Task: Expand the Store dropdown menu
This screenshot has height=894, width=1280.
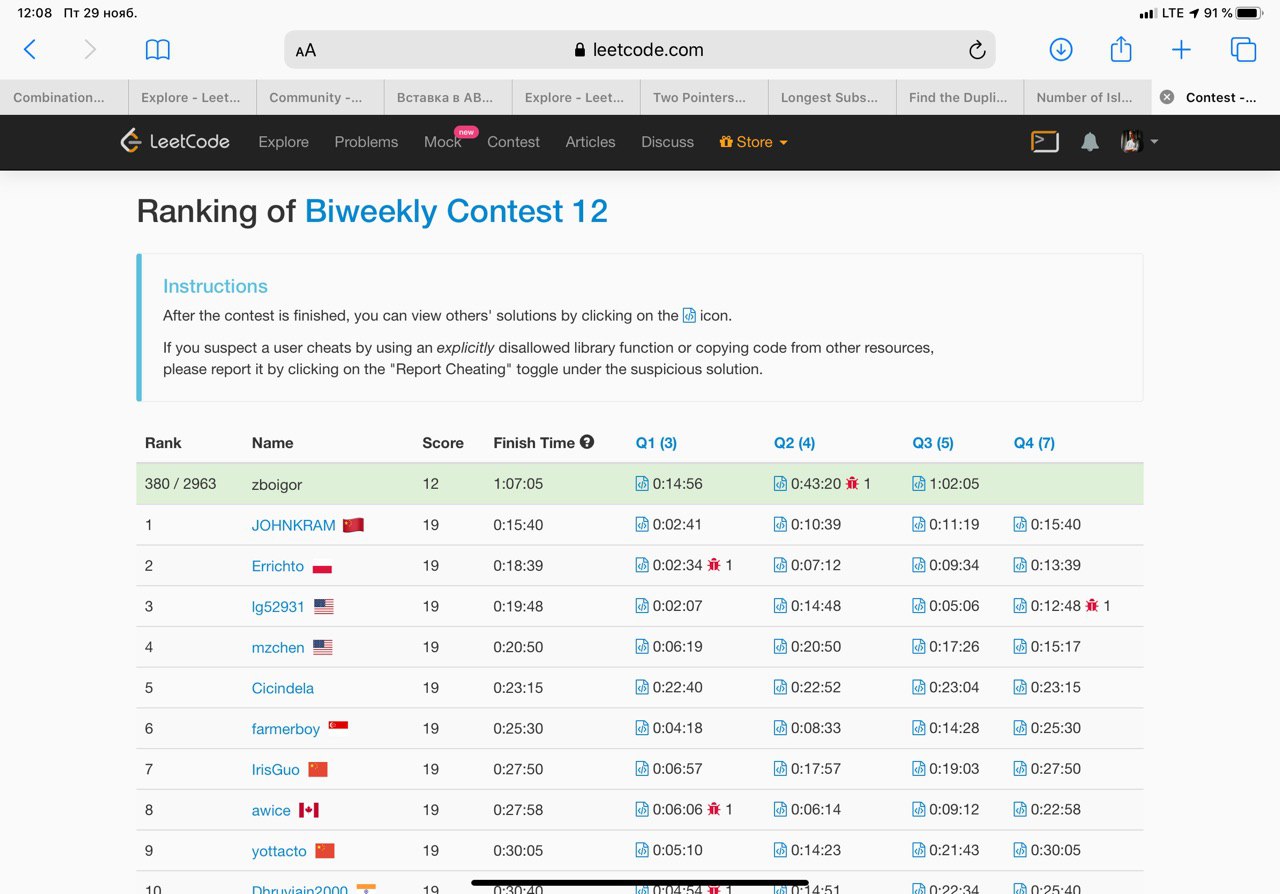Action: [x=754, y=142]
